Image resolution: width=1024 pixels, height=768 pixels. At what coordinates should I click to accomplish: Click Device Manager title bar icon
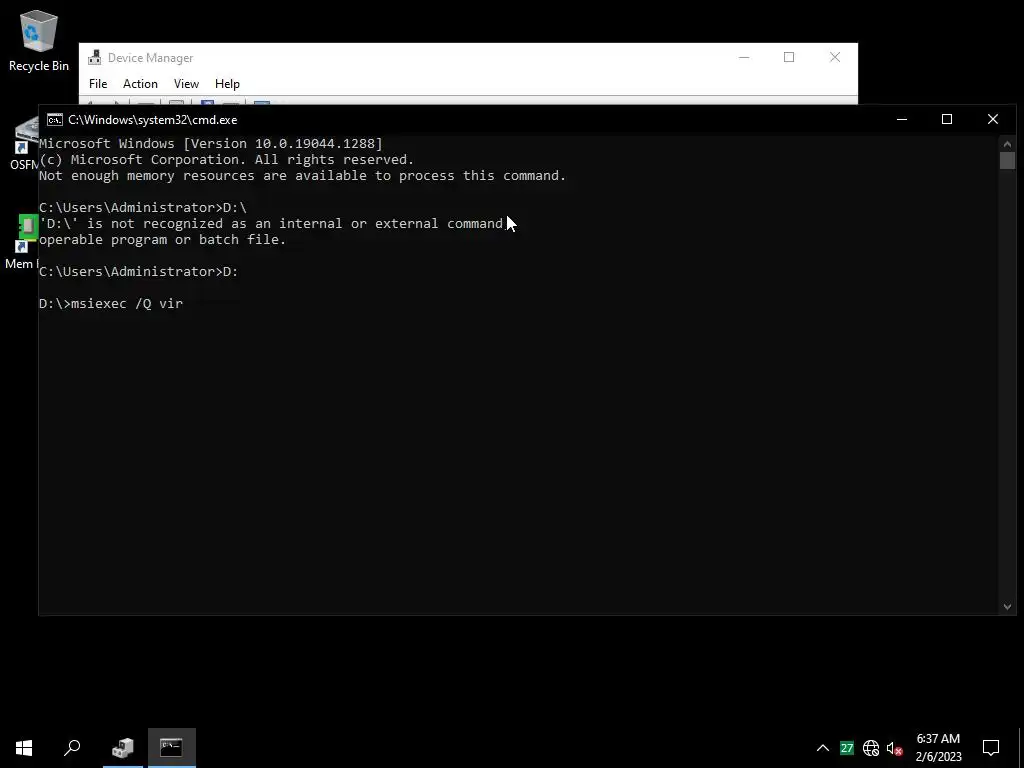(x=95, y=57)
